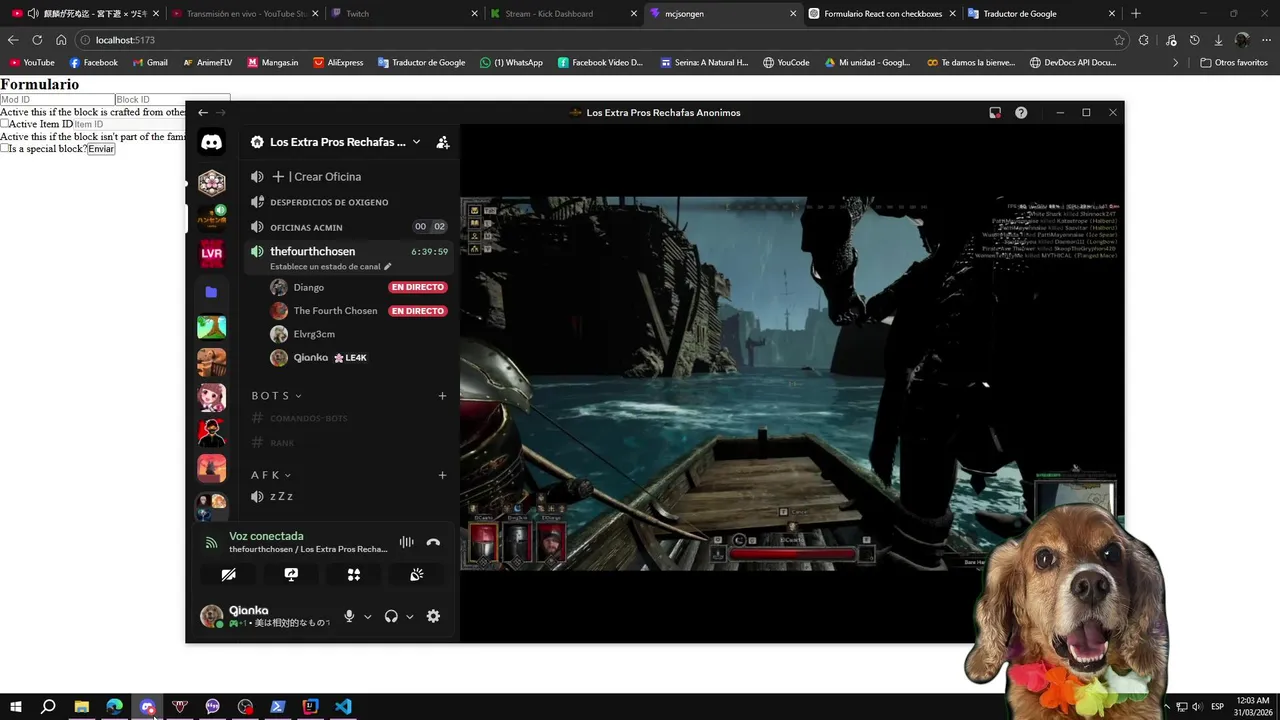Open Windows Start menu
The image size is (1280, 720).
[15, 706]
